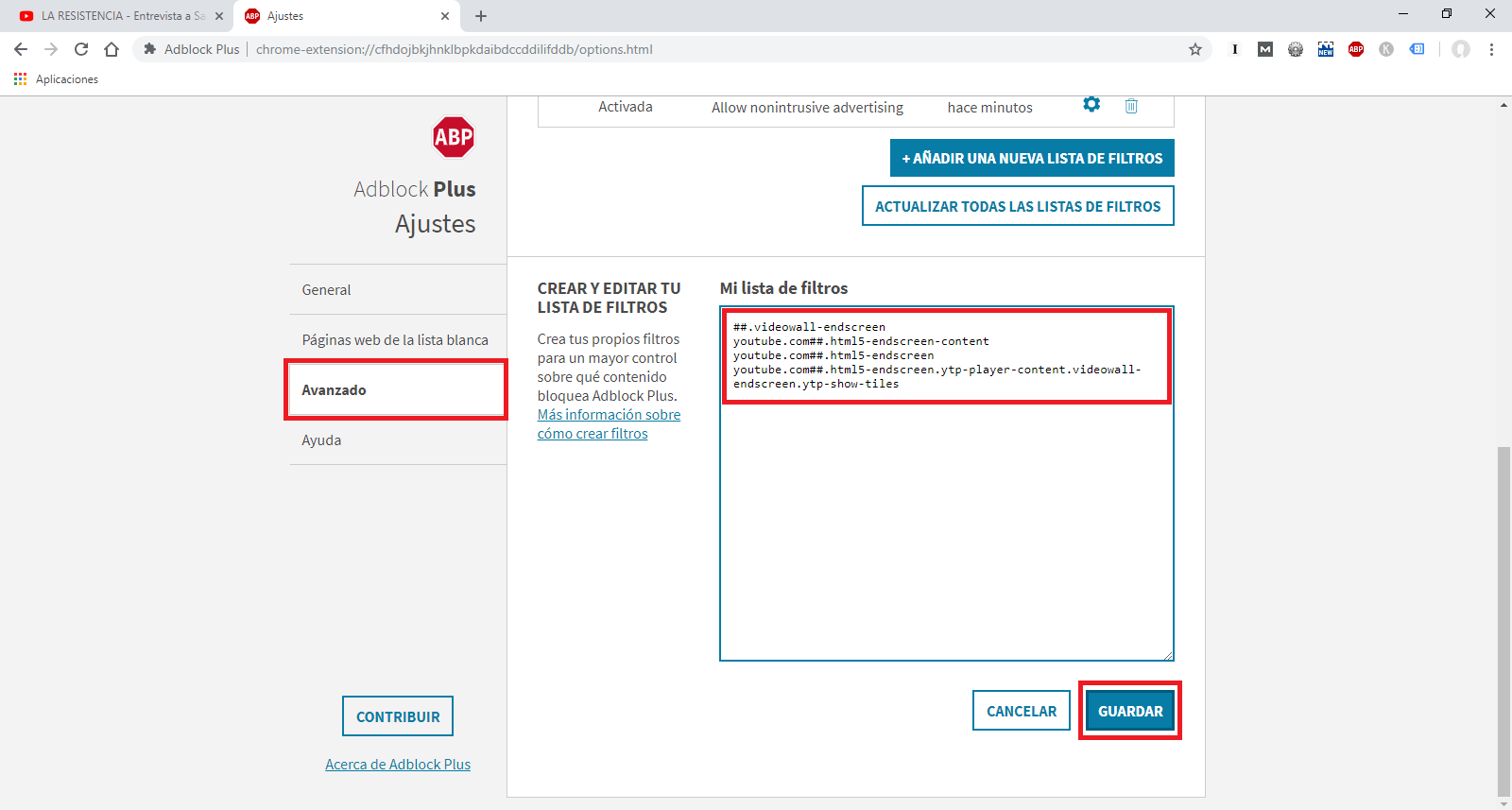This screenshot has height=810, width=1512.
Task: Cancel filter editing with Cancelar
Action: click(1022, 711)
